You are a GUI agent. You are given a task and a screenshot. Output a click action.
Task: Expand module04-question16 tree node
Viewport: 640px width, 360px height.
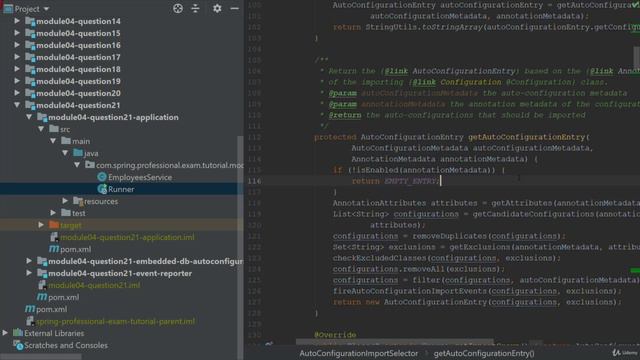pyautogui.click(x=17, y=45)
